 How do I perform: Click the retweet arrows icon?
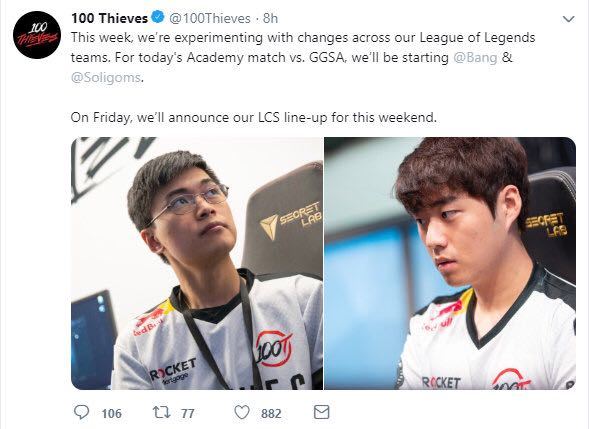coord(162,412)
